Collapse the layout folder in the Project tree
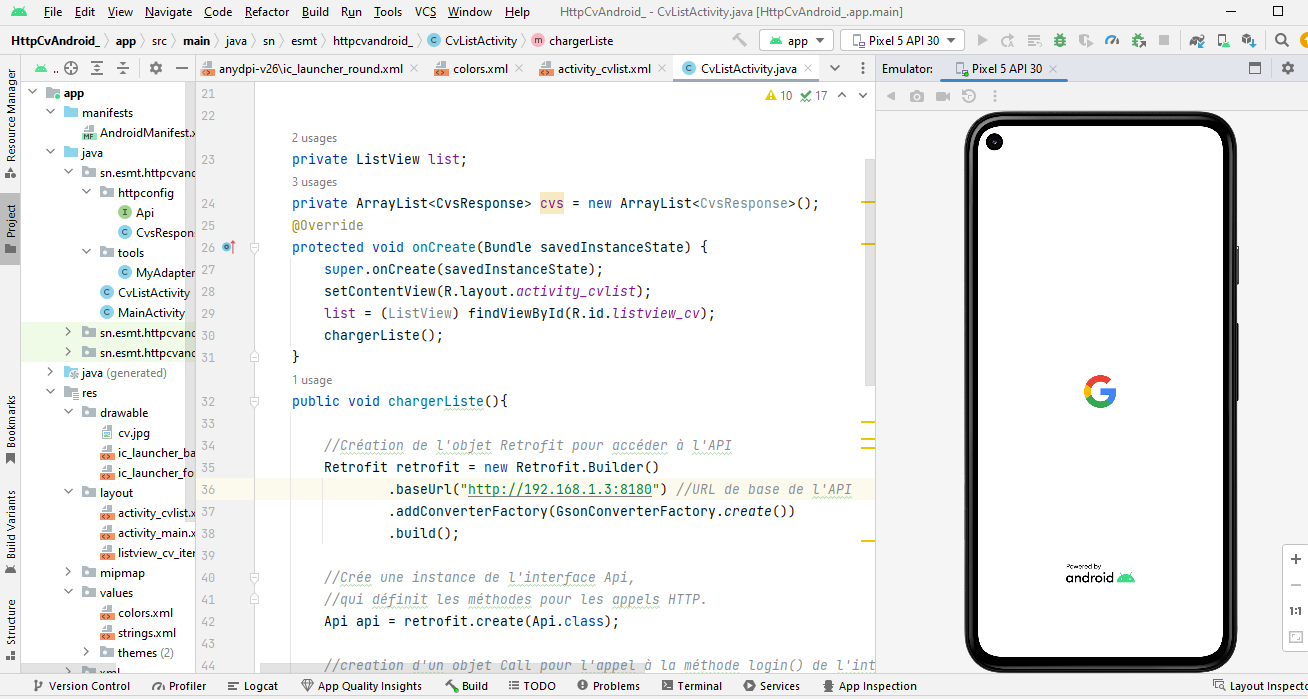 click(69, 492)
